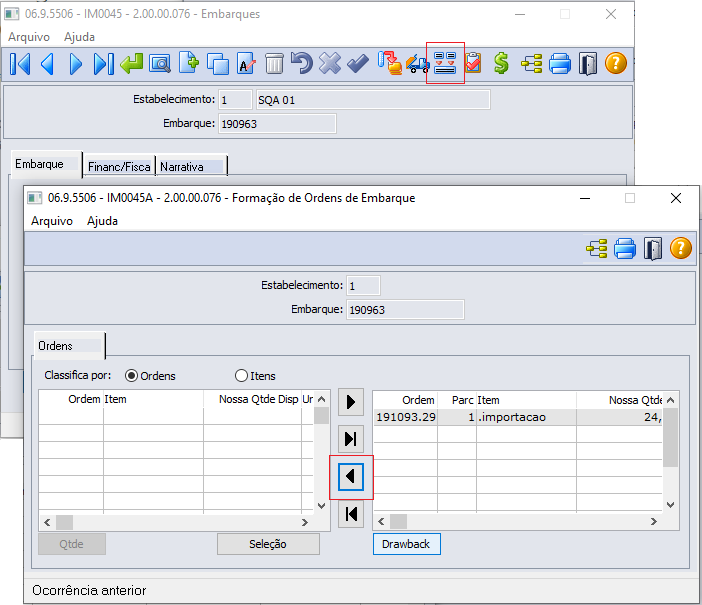Print from Formação de Ordens window toolbar
Image resolution: width=702 pixels, height=605 pixels.
(625, 249)
